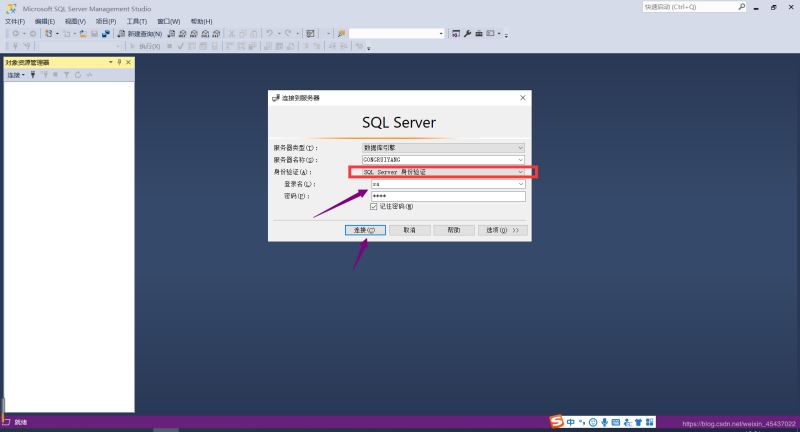
Task: Open the 项目(P) menu
Action: point(106,21)
